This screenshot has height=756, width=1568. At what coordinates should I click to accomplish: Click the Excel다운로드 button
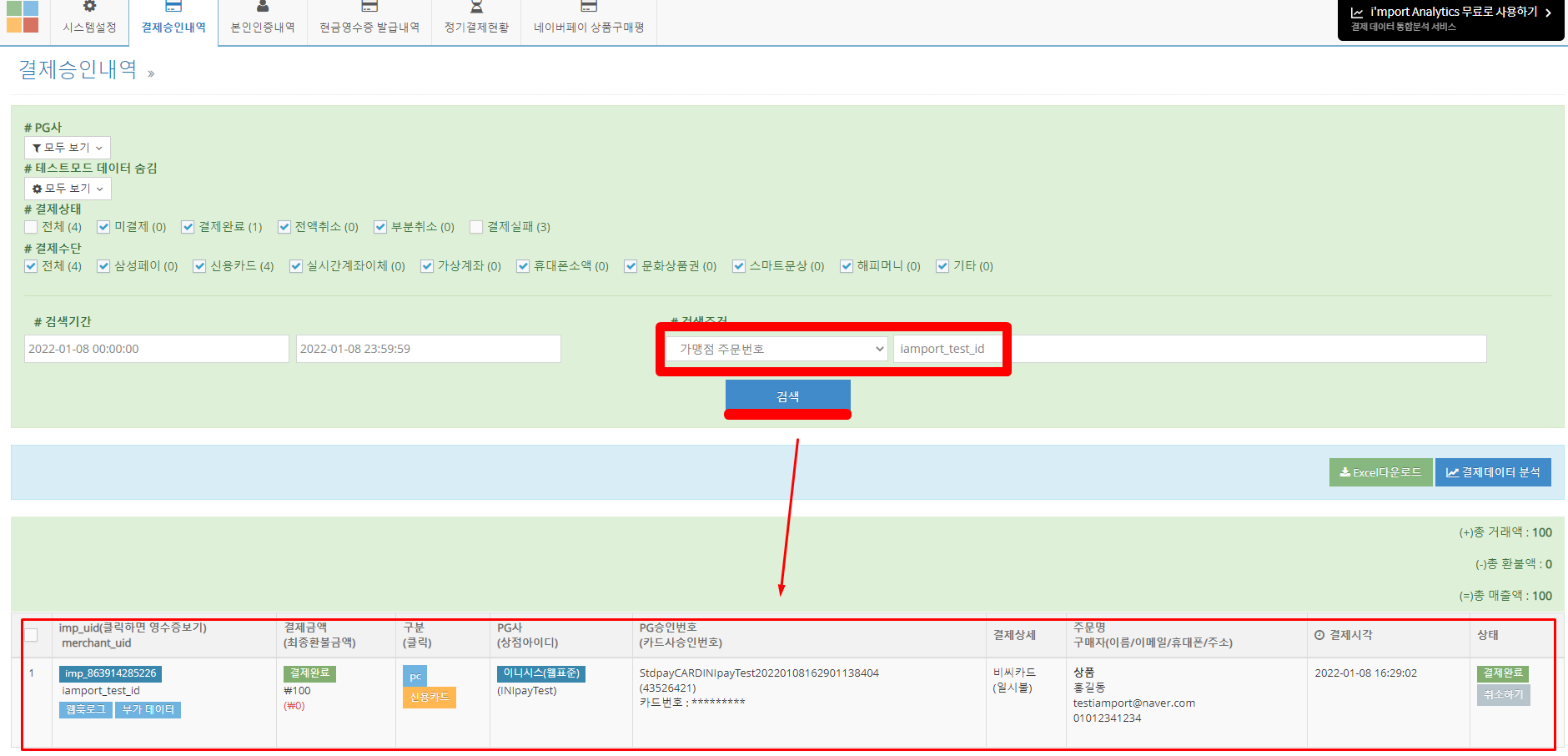[1380, 472]
